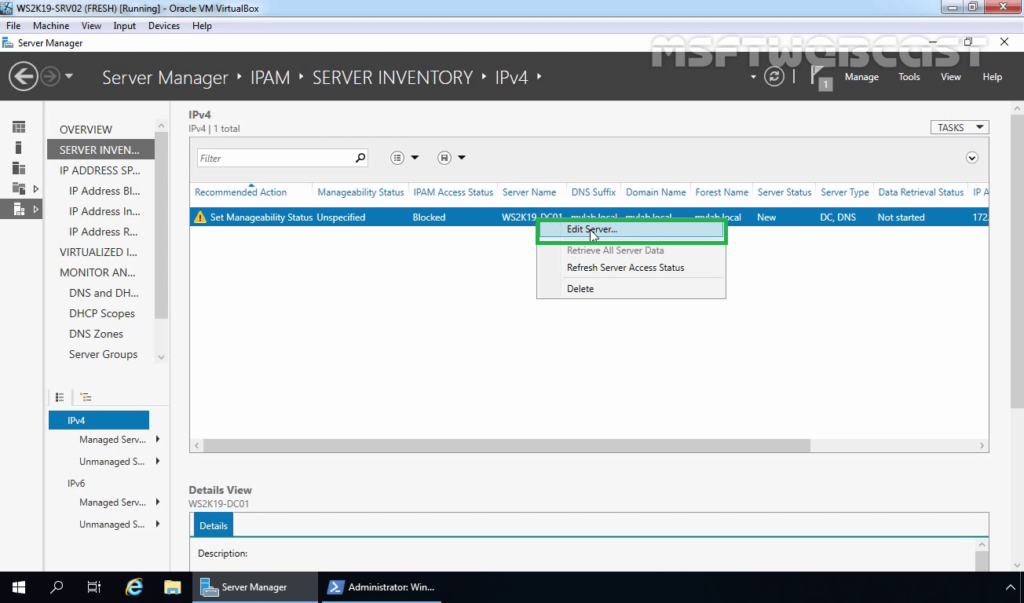Select the IPv4 node in lower tree
Image resolution: width=1024 pixels, height=603 pixels.
99,420
